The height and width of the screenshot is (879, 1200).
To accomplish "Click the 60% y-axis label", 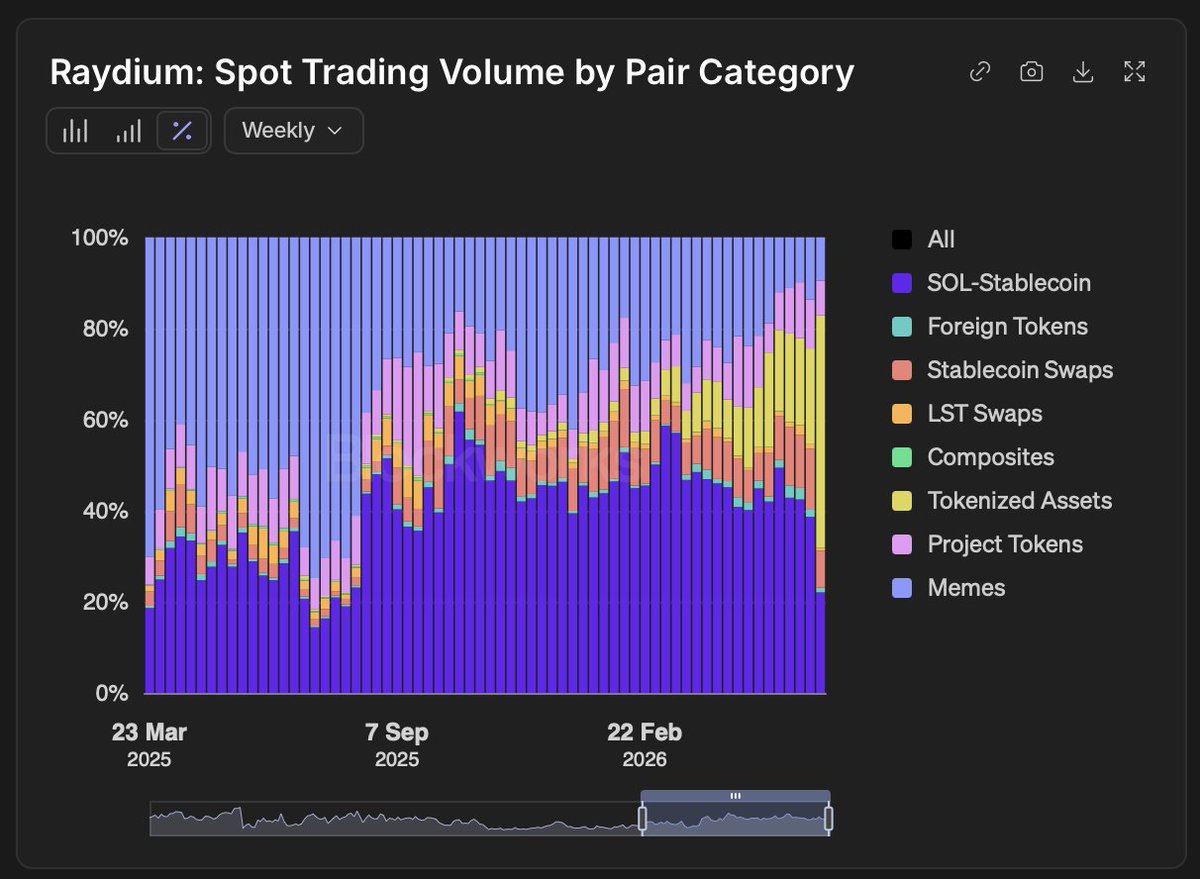I will click(x=105, y=421).
